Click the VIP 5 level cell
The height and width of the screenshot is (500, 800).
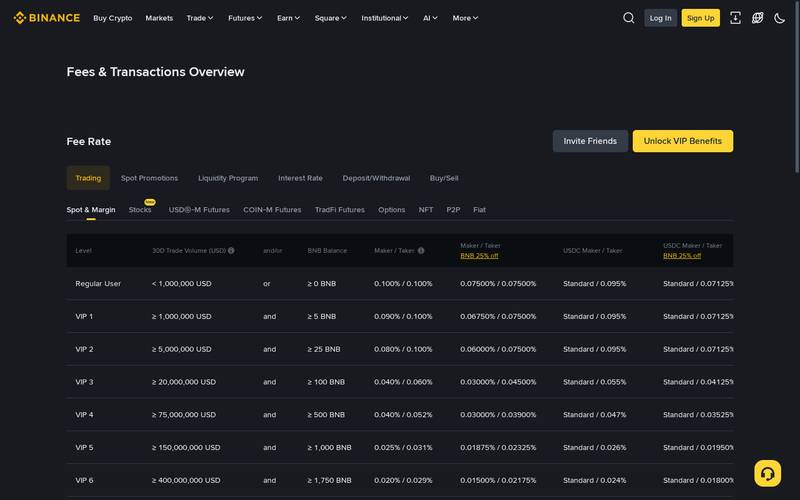tap(84, 447)
